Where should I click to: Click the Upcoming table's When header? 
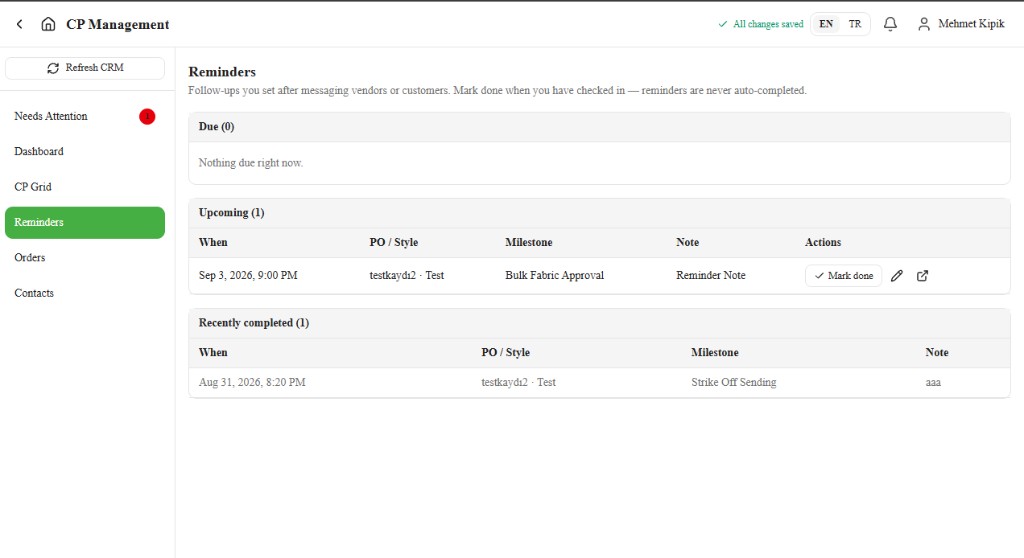pos(213,242)
